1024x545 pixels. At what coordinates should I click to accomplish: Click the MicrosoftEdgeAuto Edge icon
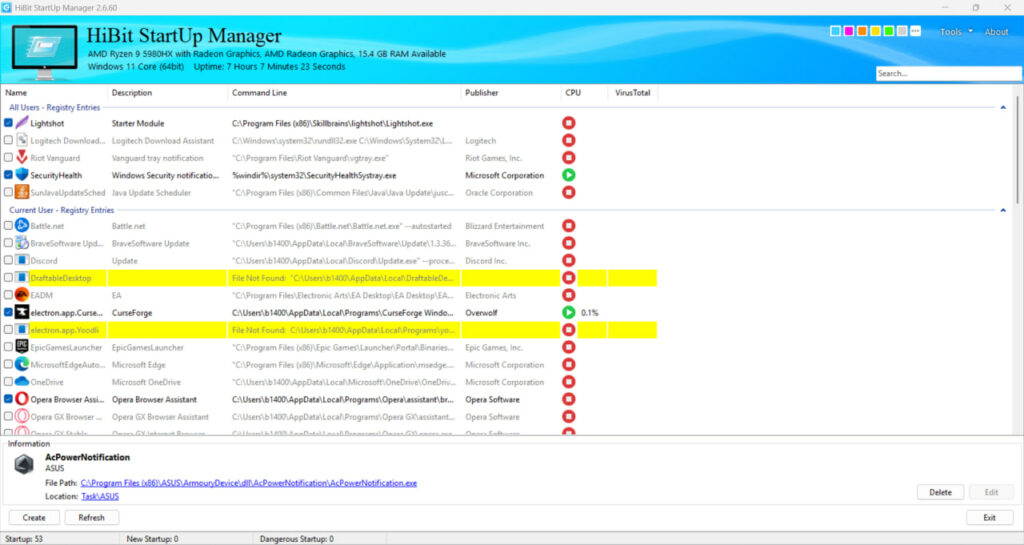[22, 364]
